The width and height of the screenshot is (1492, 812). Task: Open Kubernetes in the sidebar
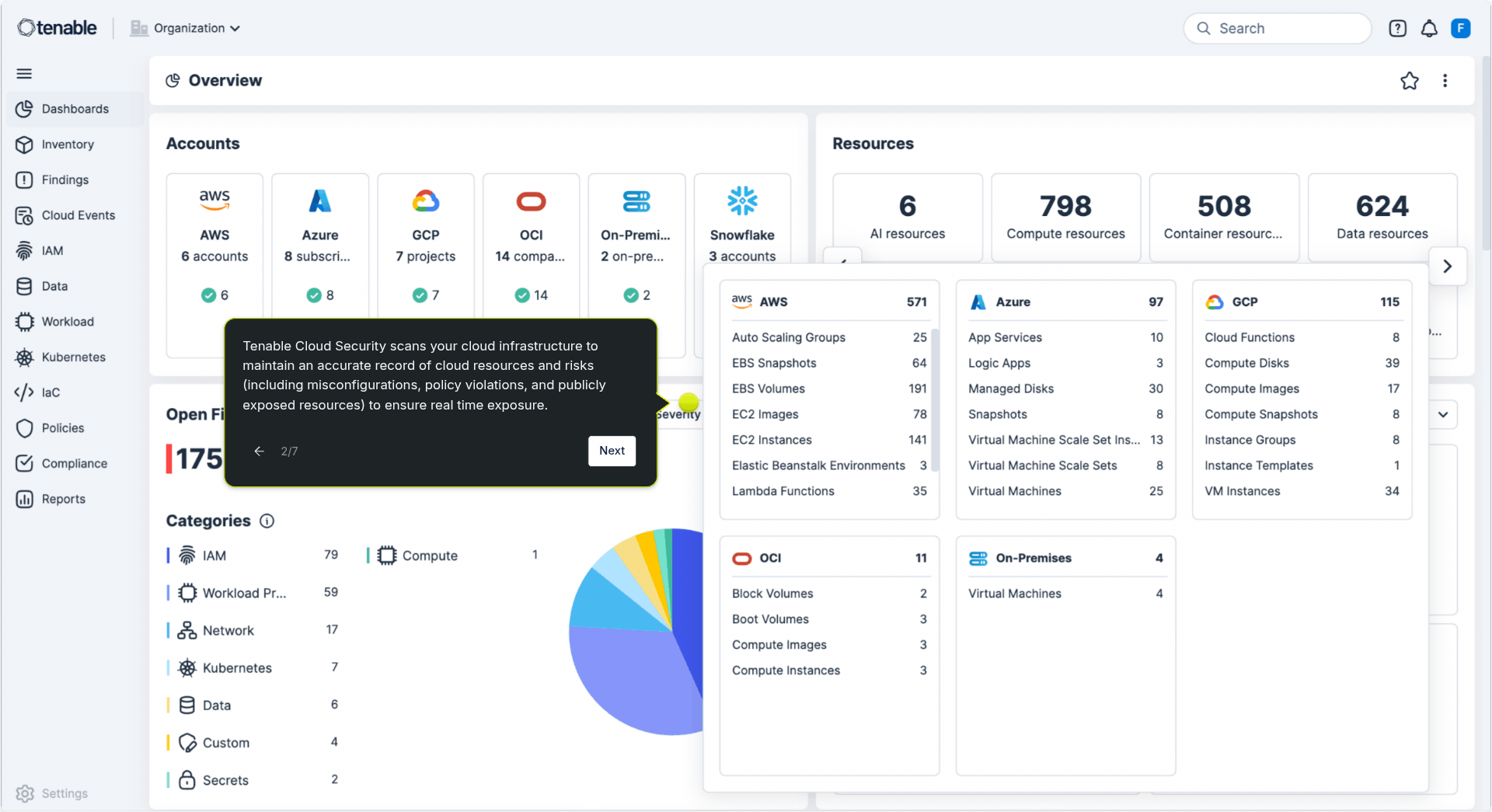click(75, 357)
